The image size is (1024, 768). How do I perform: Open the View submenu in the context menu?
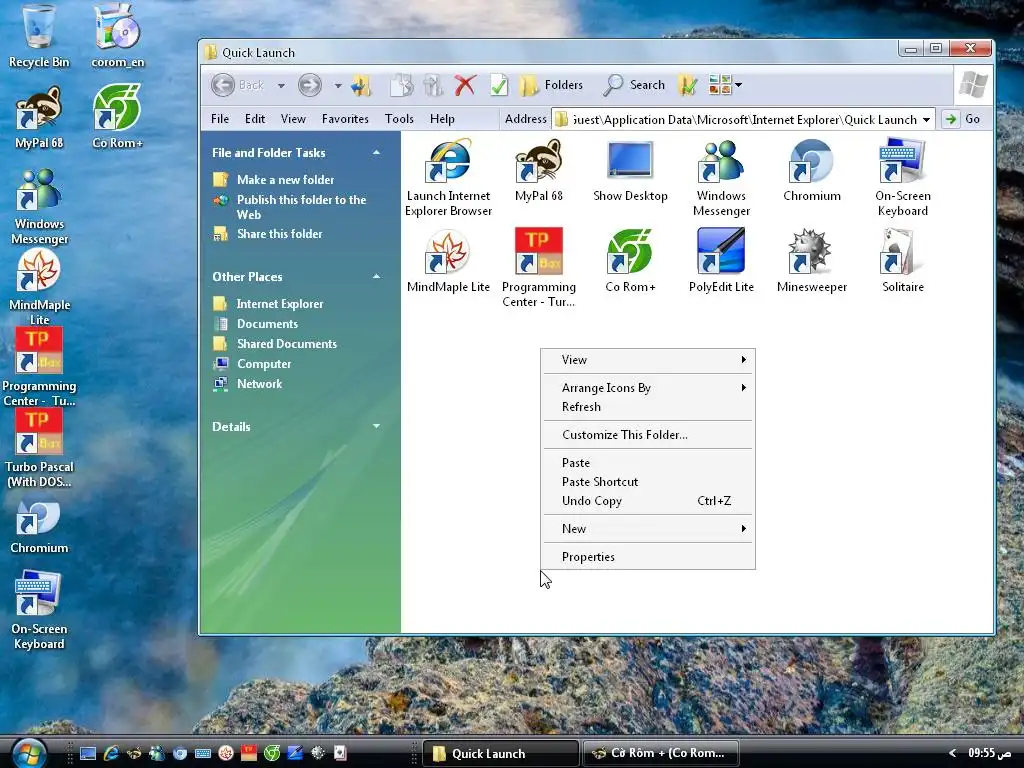coord(648,360)
